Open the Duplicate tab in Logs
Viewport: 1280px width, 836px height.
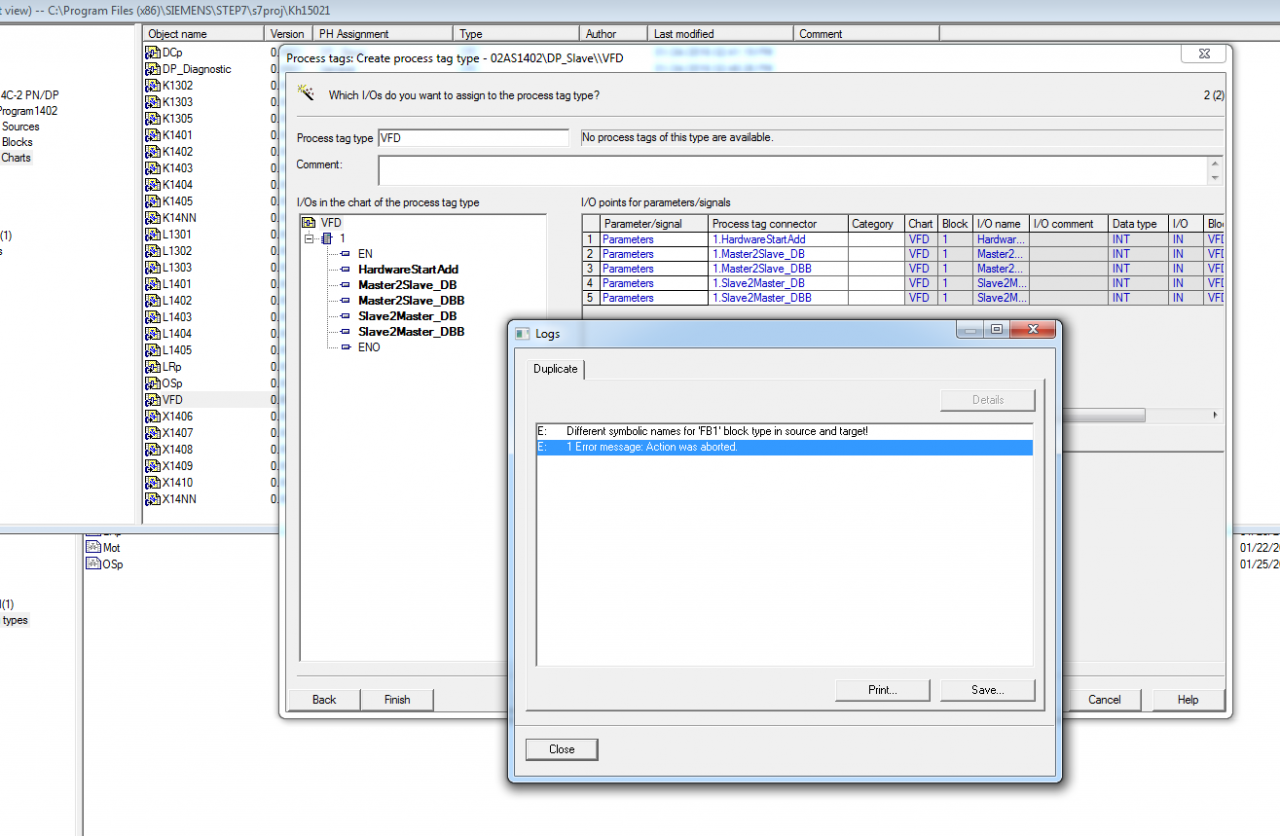(555, 369)
